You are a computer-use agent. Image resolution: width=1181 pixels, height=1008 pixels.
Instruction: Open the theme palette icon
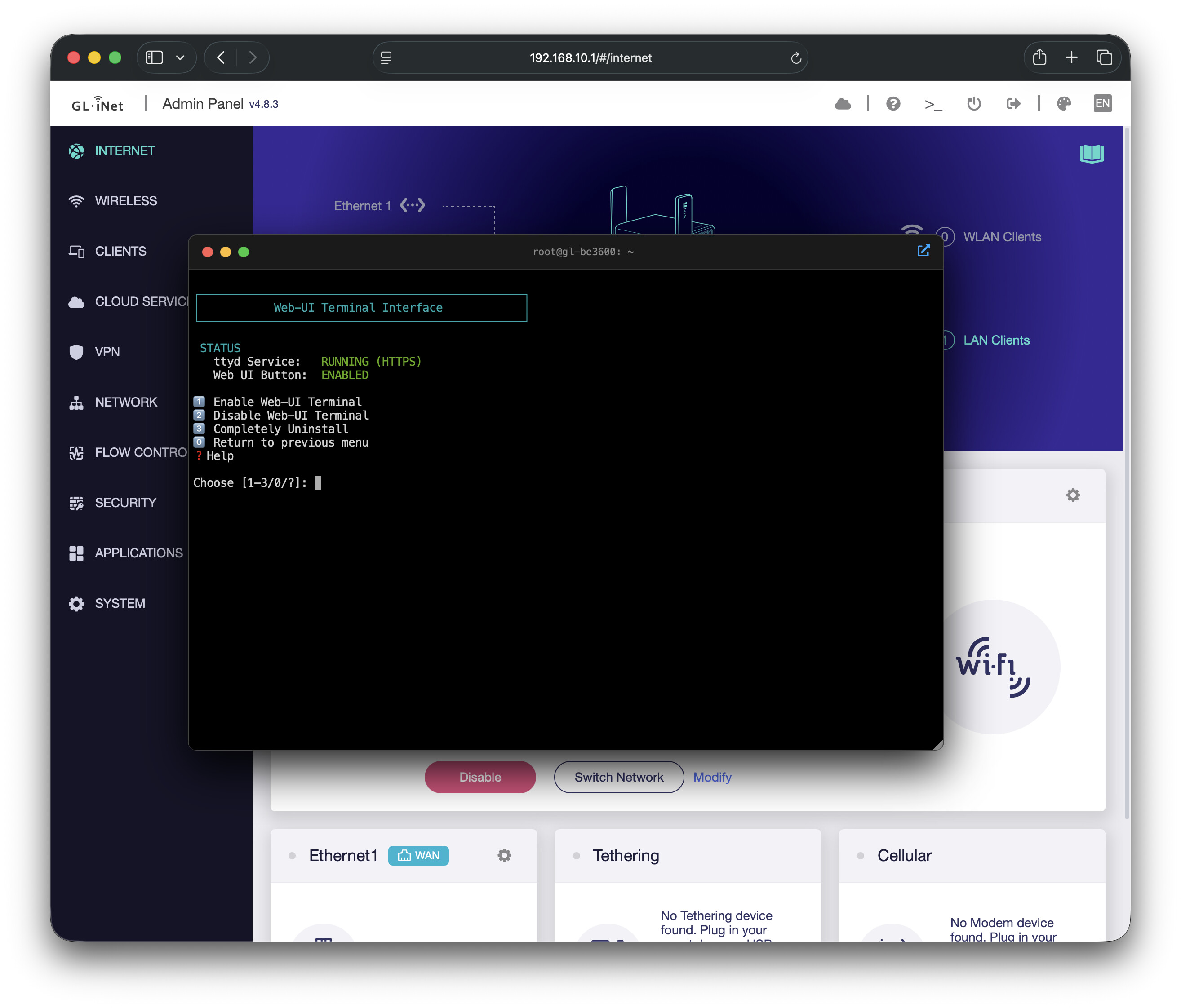(1064, 104)
